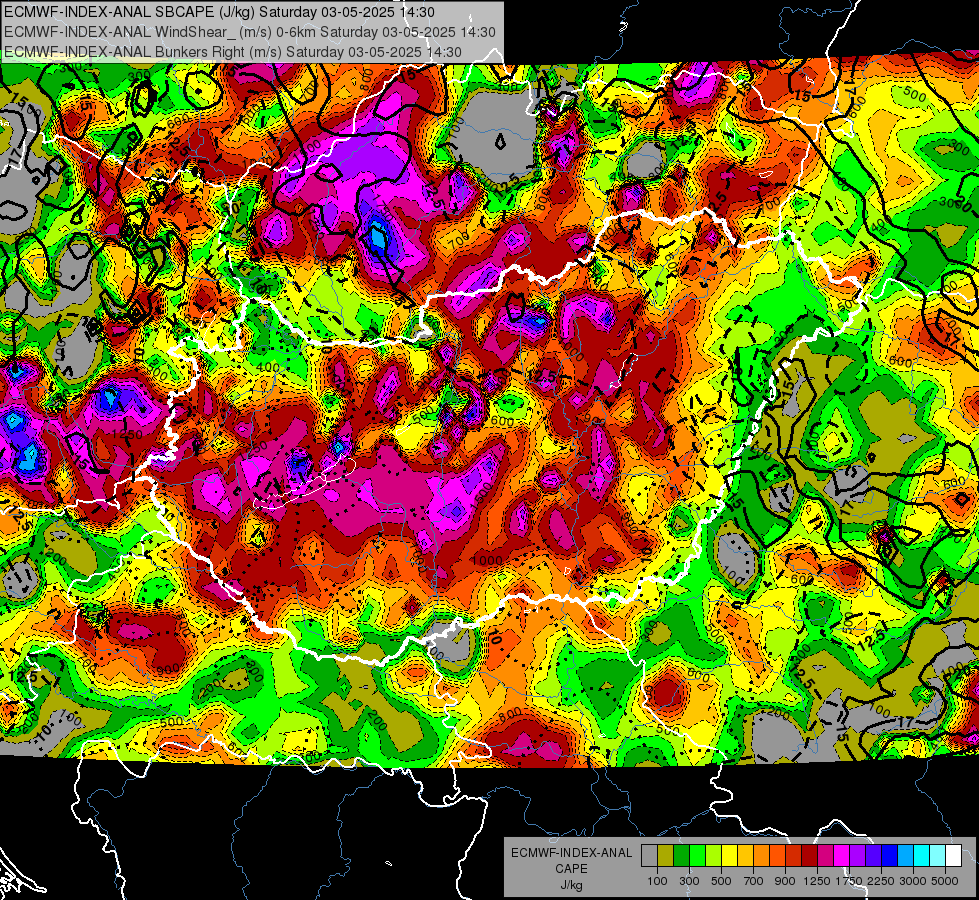The width and height of the screenshot is (979, 900).
Task: Pick the bright green legend swatch after 300
Action: coord(697,856)
